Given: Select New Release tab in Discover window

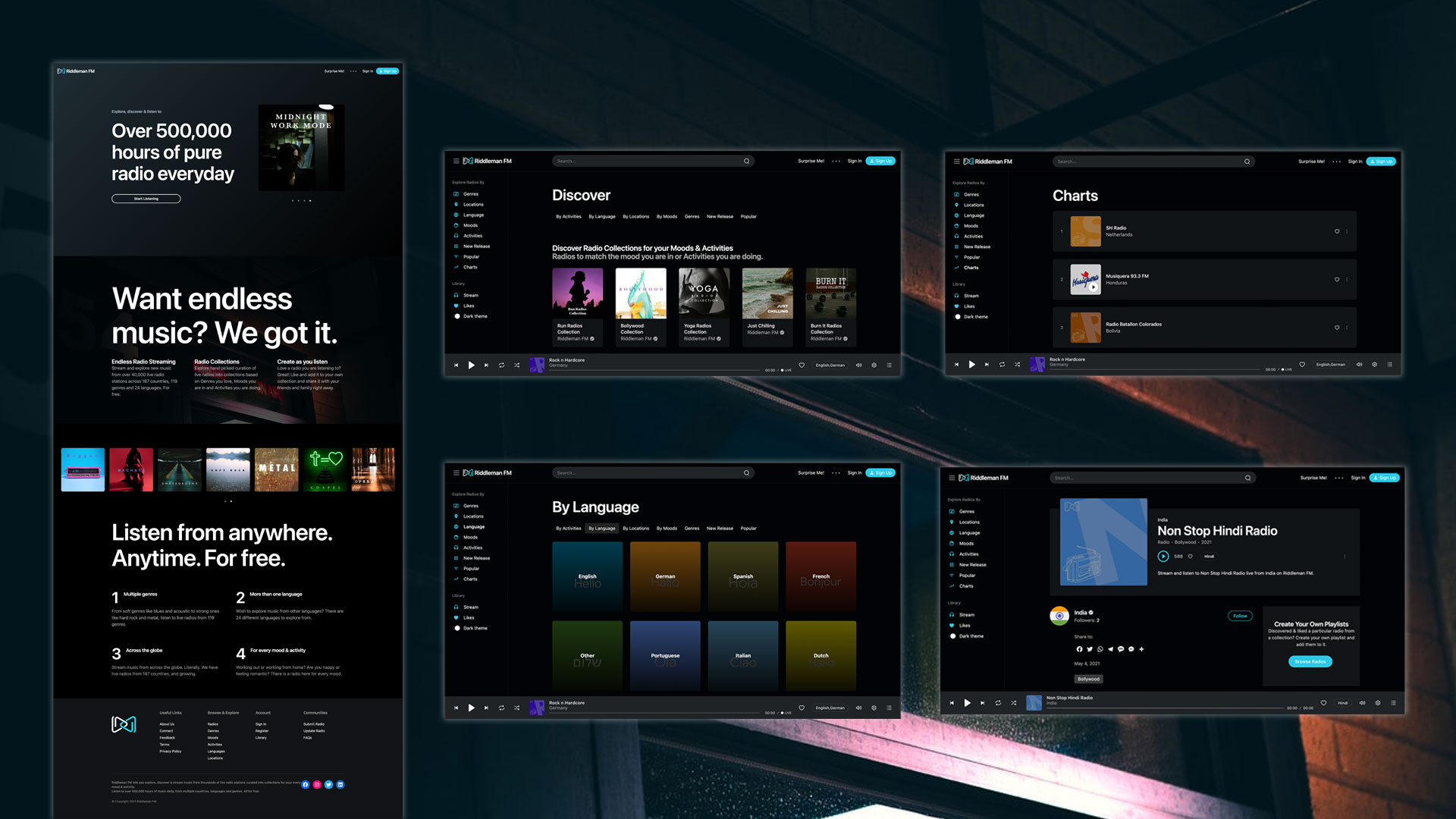Looking at the screenshot, I should click(x=720, y=216).
